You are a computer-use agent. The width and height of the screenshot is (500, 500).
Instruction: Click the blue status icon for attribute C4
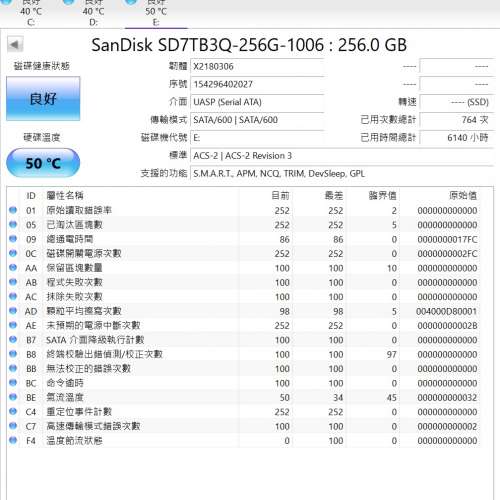pos(13,411)
